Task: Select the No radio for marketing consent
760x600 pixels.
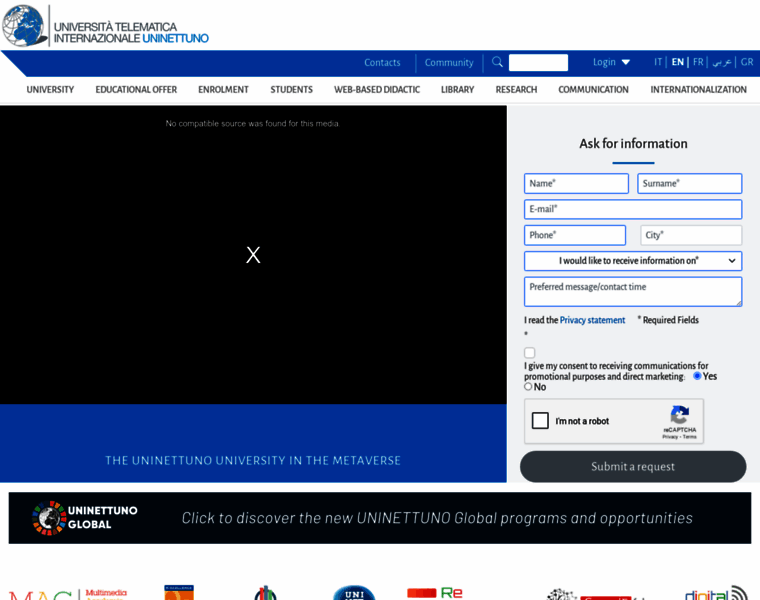Action: point(528,386)
